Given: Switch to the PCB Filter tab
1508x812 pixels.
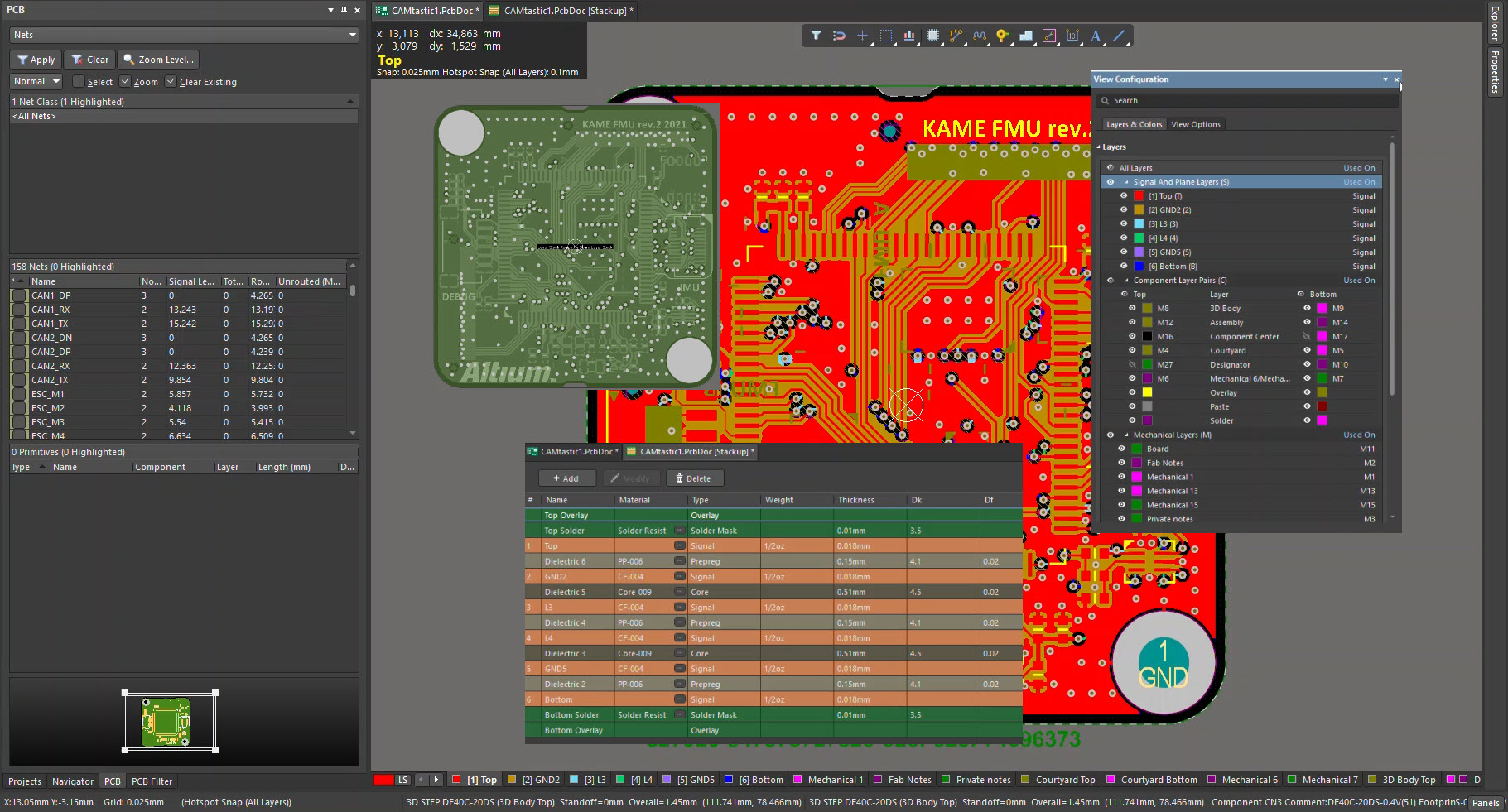Looking at the screenshot, I should click(x=152, y=781).
